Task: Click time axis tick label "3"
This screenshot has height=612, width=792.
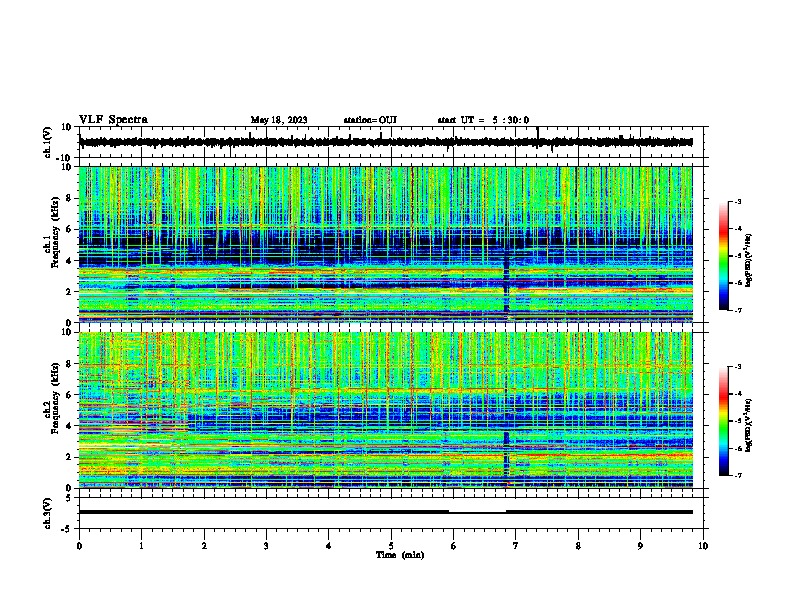Action: 266,546
